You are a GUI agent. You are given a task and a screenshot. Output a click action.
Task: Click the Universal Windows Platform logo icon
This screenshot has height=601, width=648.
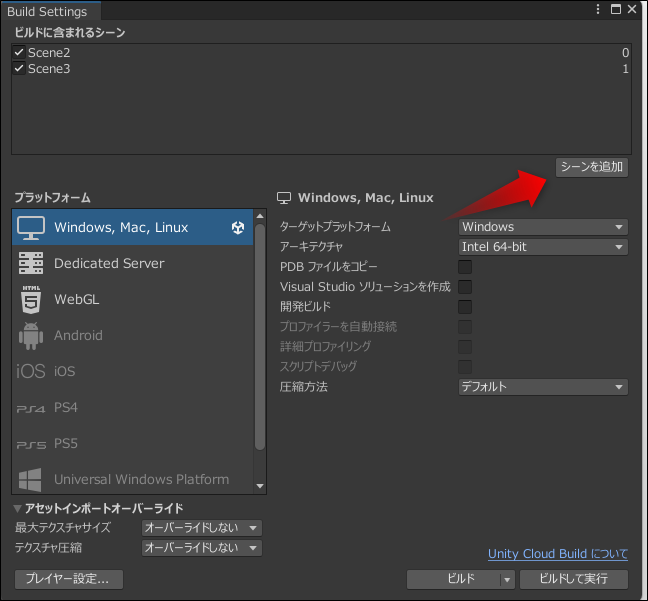(x=30, y=479)
